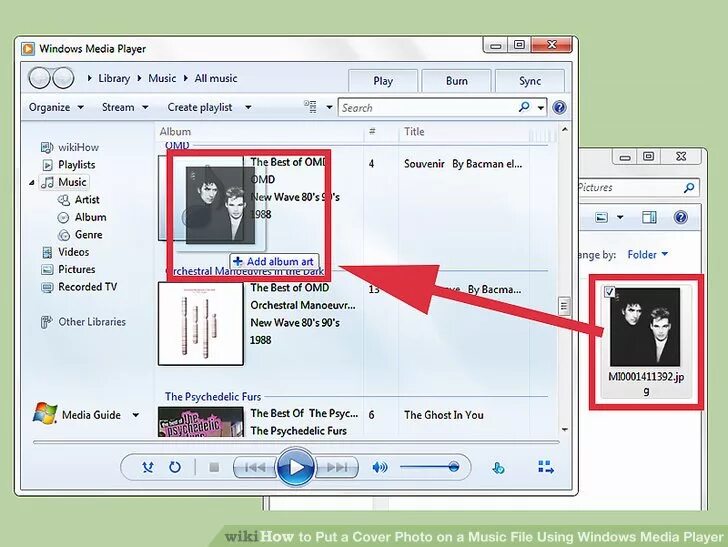Click Library in breadcrumb
The height and width of the screenshot is (547, 728).
(x=114, y=78)
